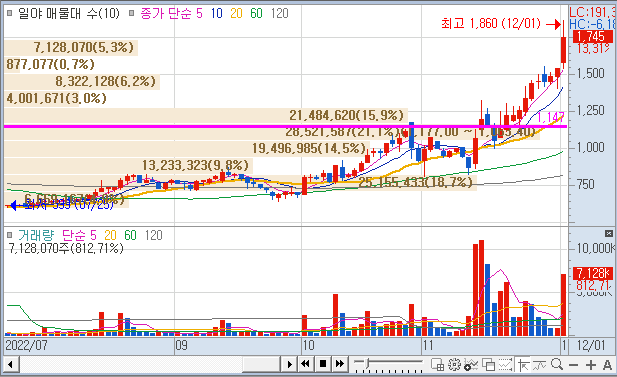Click the dotted range chart icon

pos(505,365)
